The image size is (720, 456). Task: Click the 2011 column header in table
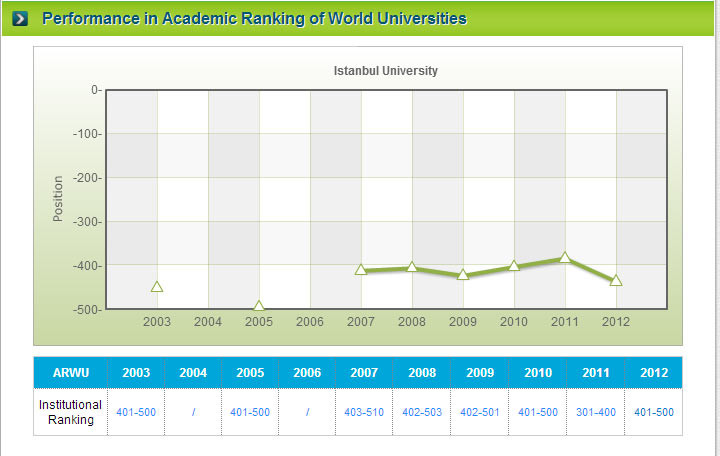click(x=596, y=373)
